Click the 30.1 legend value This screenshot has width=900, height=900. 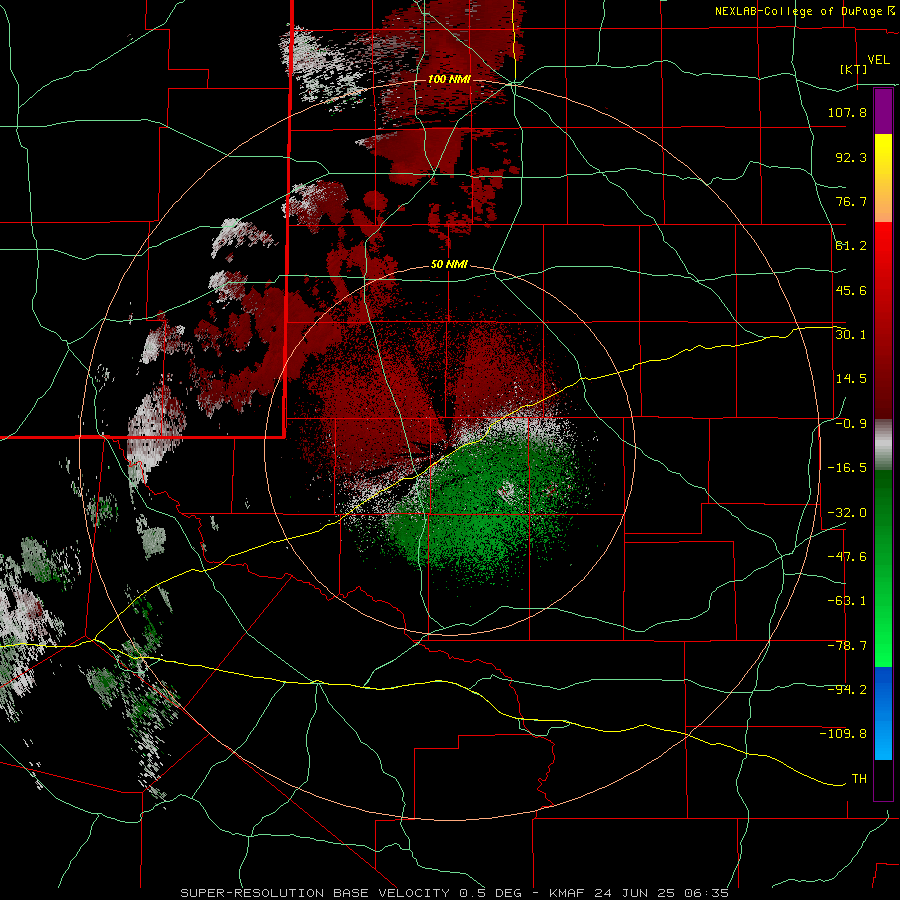point(851,335)
